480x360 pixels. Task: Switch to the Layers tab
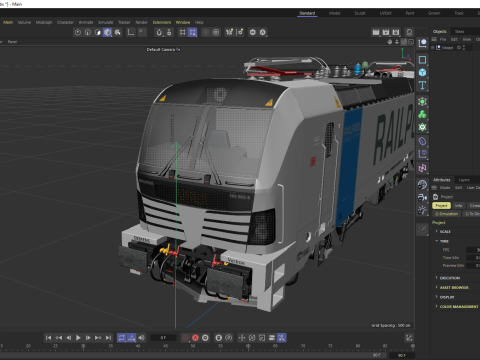pyautogui.click(x=464, y=180)
